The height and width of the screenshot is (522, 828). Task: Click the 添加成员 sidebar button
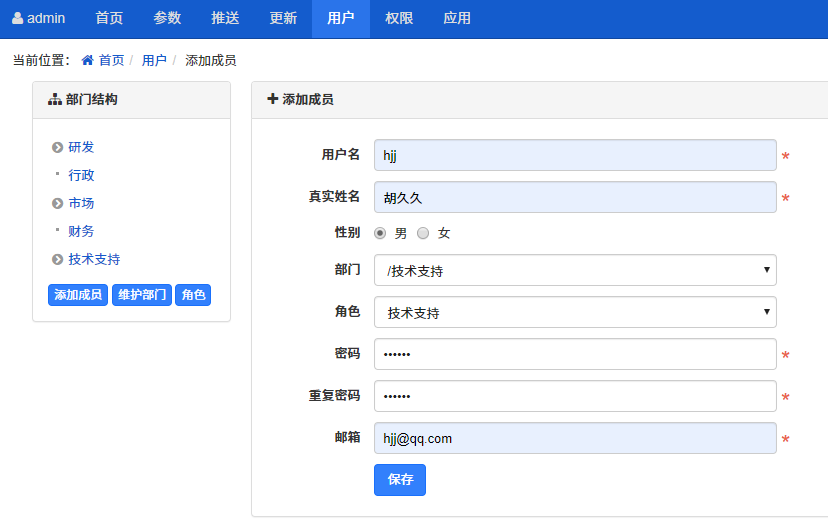pos(78,295)
